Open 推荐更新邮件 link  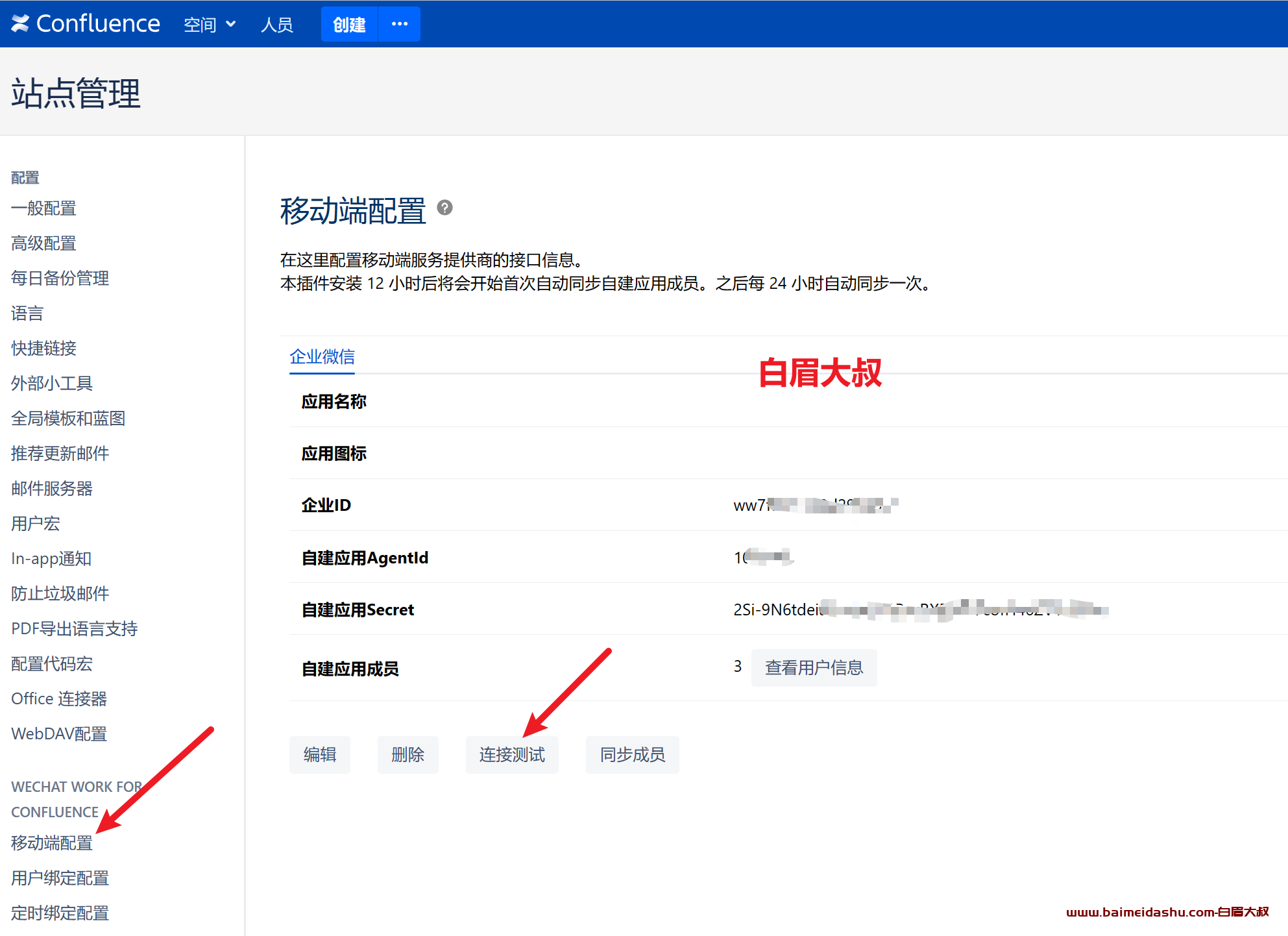click(60, 454)
